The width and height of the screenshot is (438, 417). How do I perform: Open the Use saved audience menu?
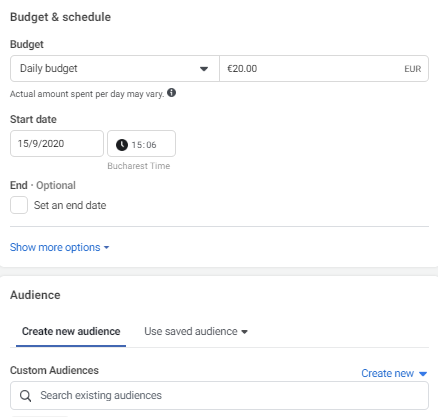click(x=196, y=331)
